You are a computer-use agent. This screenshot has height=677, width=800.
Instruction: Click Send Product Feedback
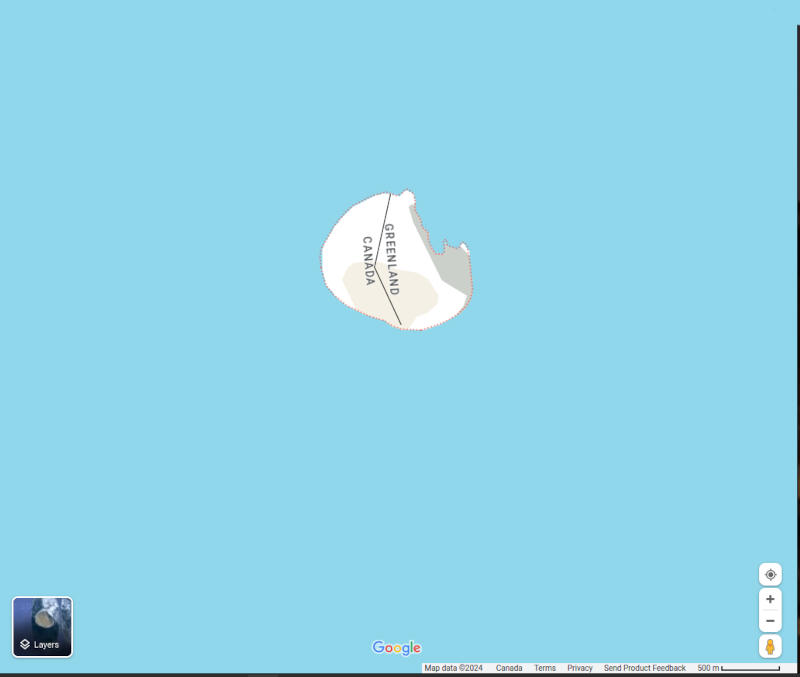point(644,668)
